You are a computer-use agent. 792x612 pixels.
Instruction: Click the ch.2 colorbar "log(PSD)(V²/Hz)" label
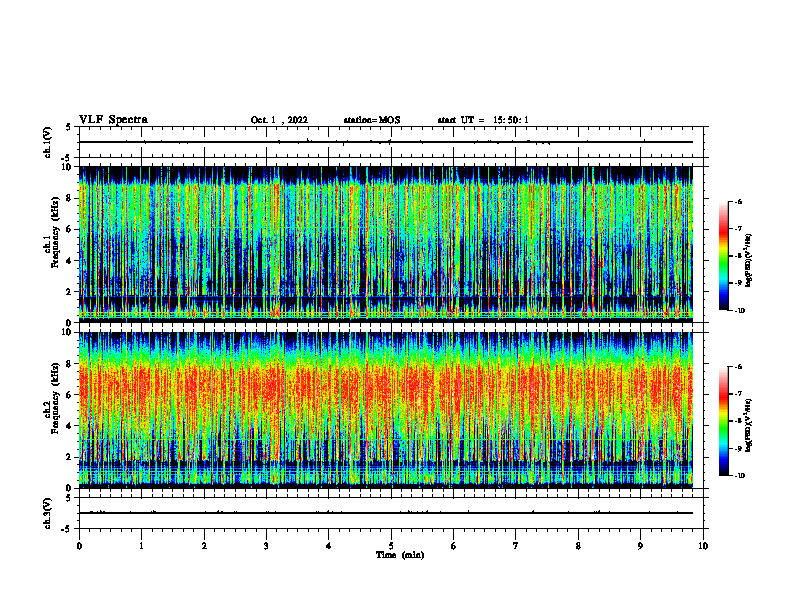pyautogui.click(x=749, y=425)
